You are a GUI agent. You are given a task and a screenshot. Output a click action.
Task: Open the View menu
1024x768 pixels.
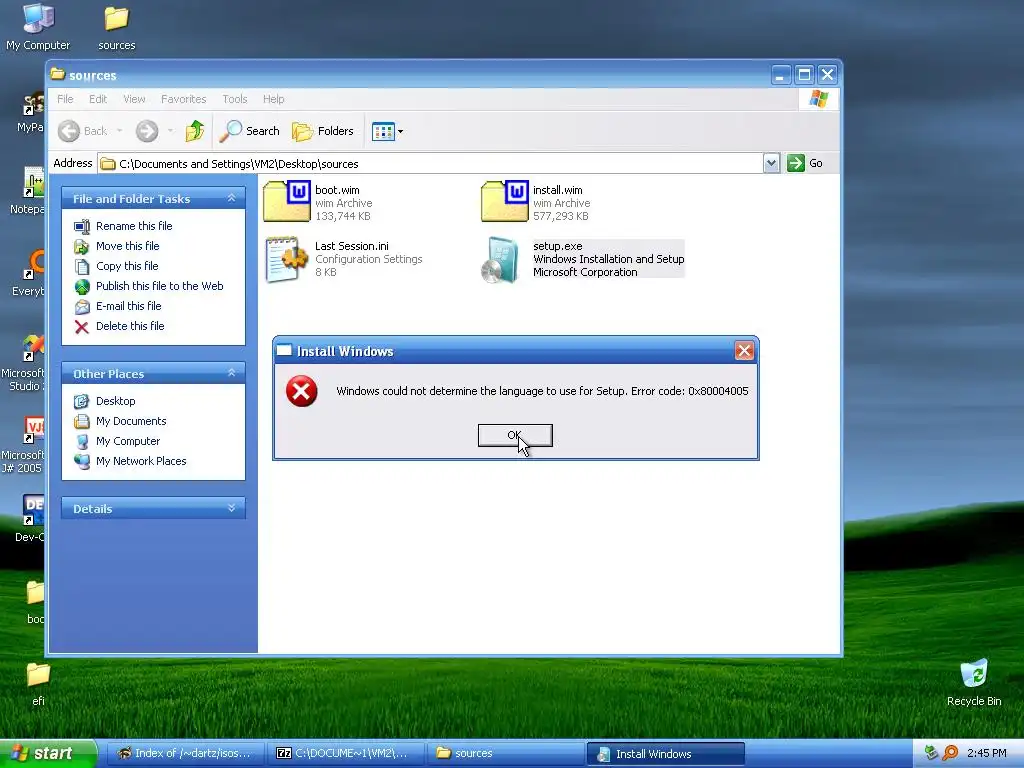tap(134, 99)
